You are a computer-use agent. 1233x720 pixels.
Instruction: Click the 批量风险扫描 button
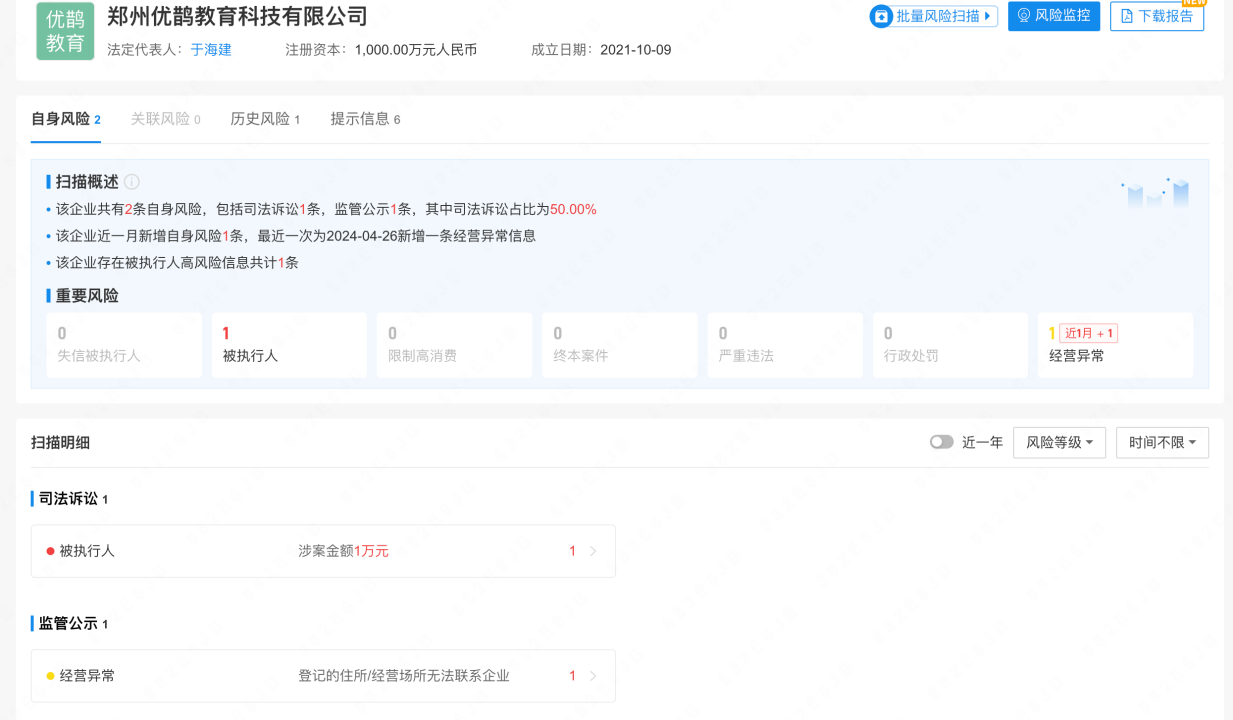(933, 16)
